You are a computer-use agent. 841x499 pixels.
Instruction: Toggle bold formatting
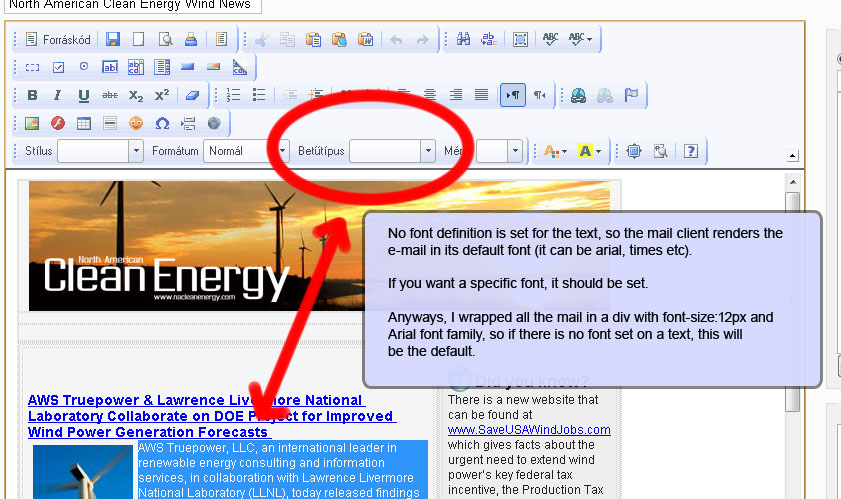coord(32,96)
